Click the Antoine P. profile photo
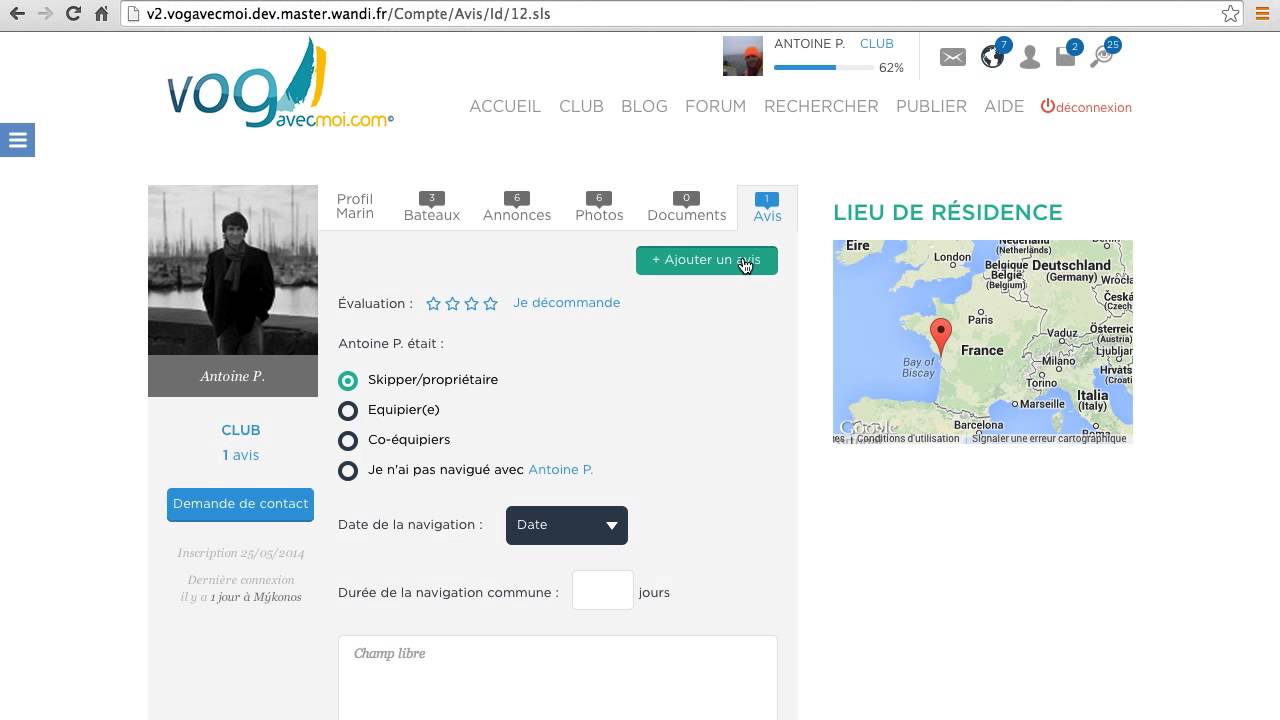This screenshot has width=1280, height=720. [x=233, y=270]
